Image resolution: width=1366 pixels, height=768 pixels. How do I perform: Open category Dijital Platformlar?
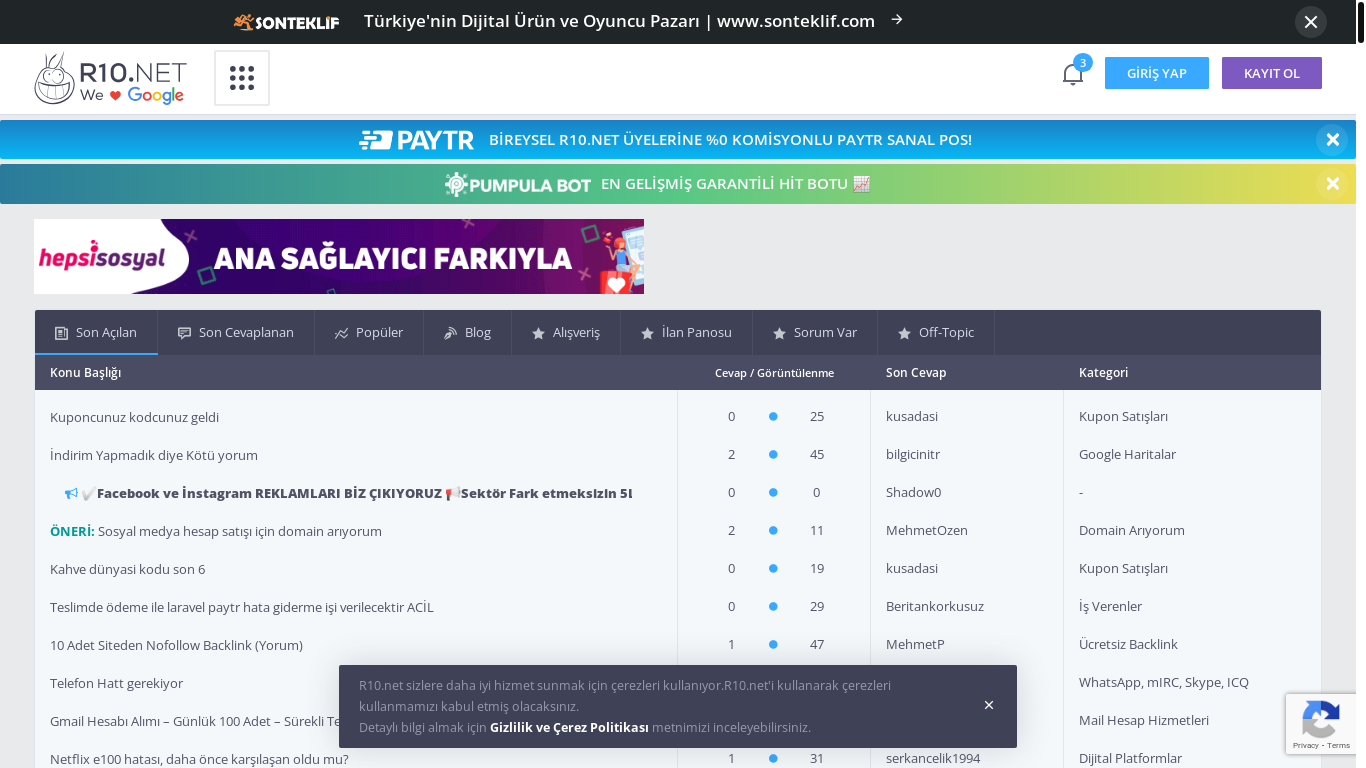1130,758
